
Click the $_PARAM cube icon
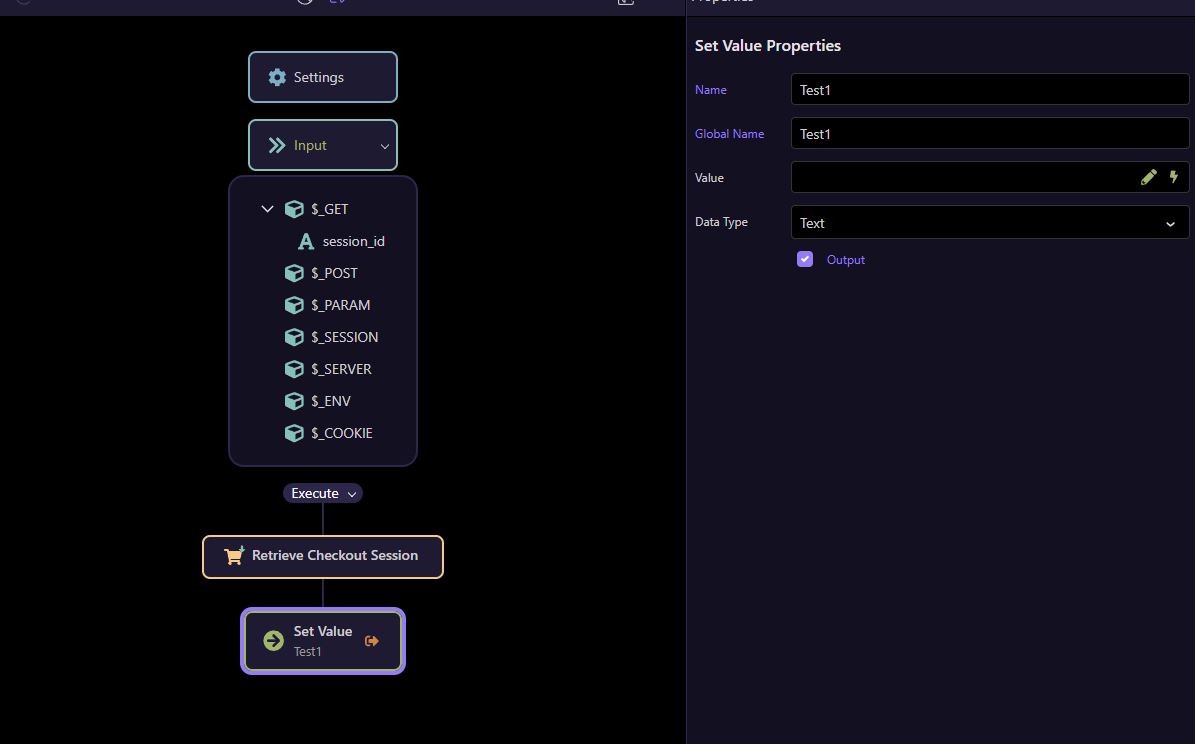(x=294, y=305)
